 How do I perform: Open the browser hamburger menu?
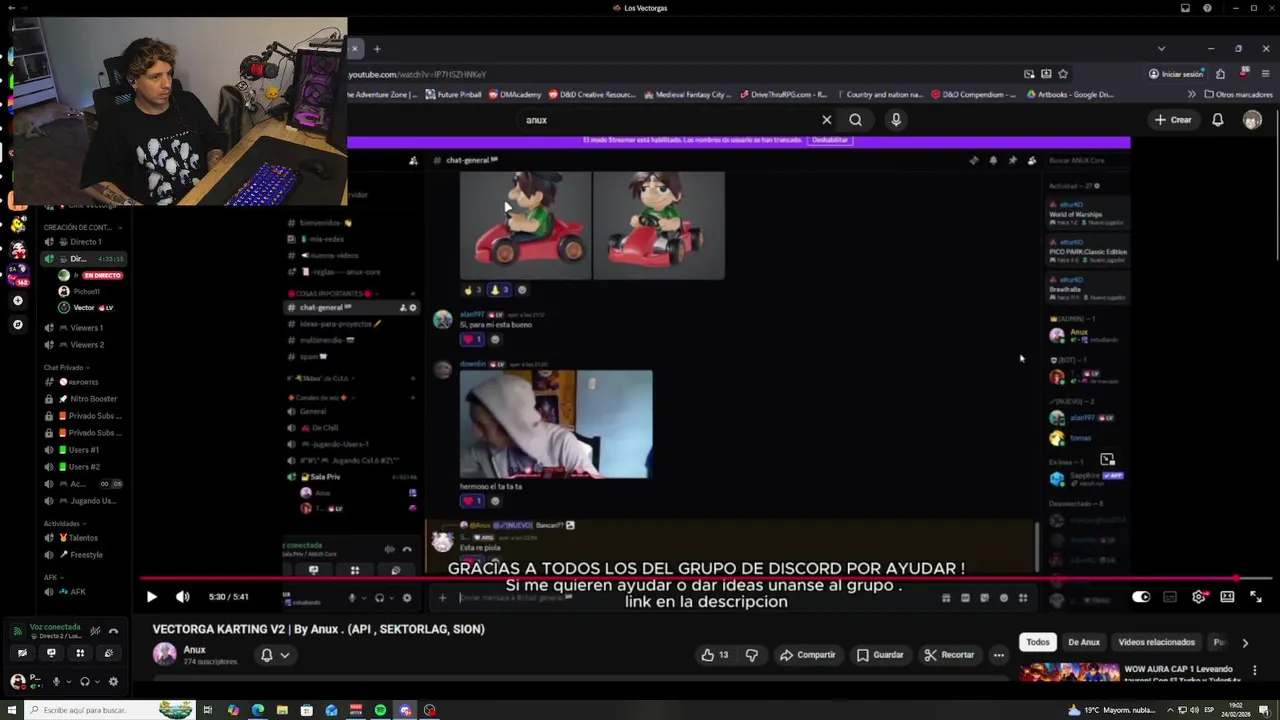1265,74
